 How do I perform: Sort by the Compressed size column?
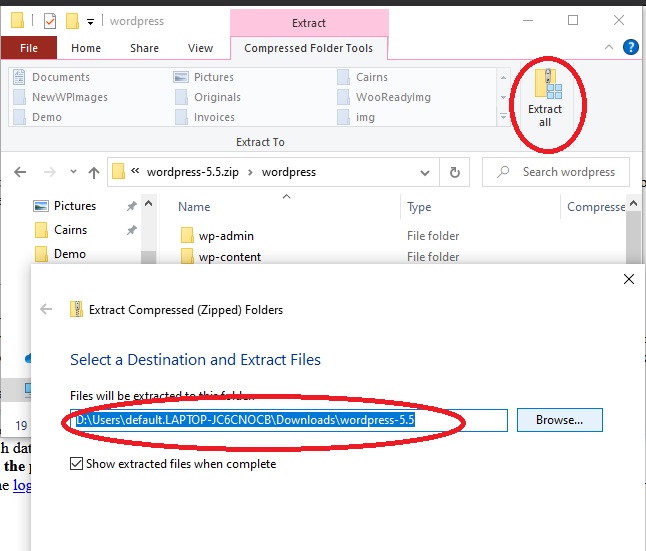click(x=596, y=206)
